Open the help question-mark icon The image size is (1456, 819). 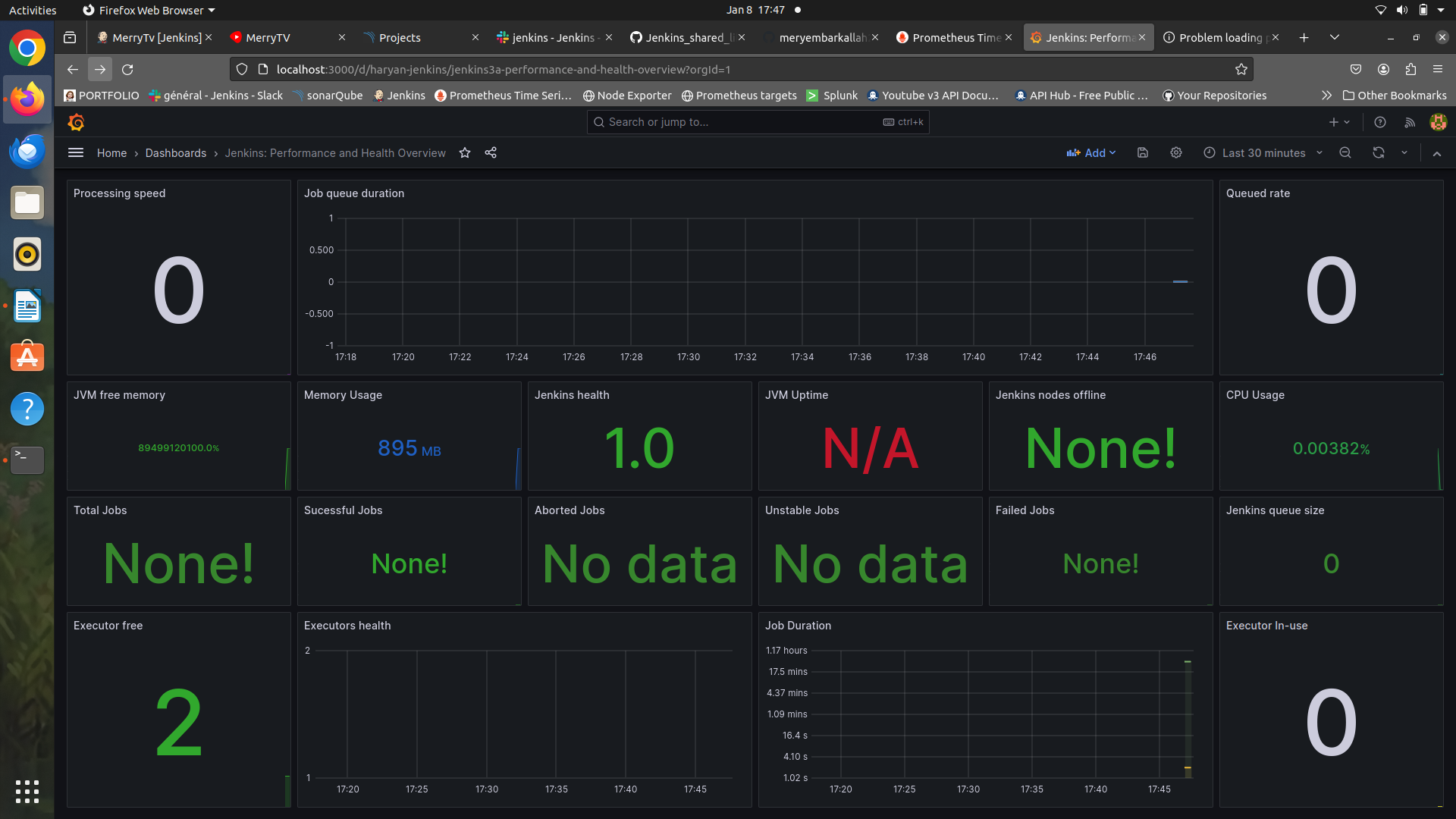coord(1380,122)
